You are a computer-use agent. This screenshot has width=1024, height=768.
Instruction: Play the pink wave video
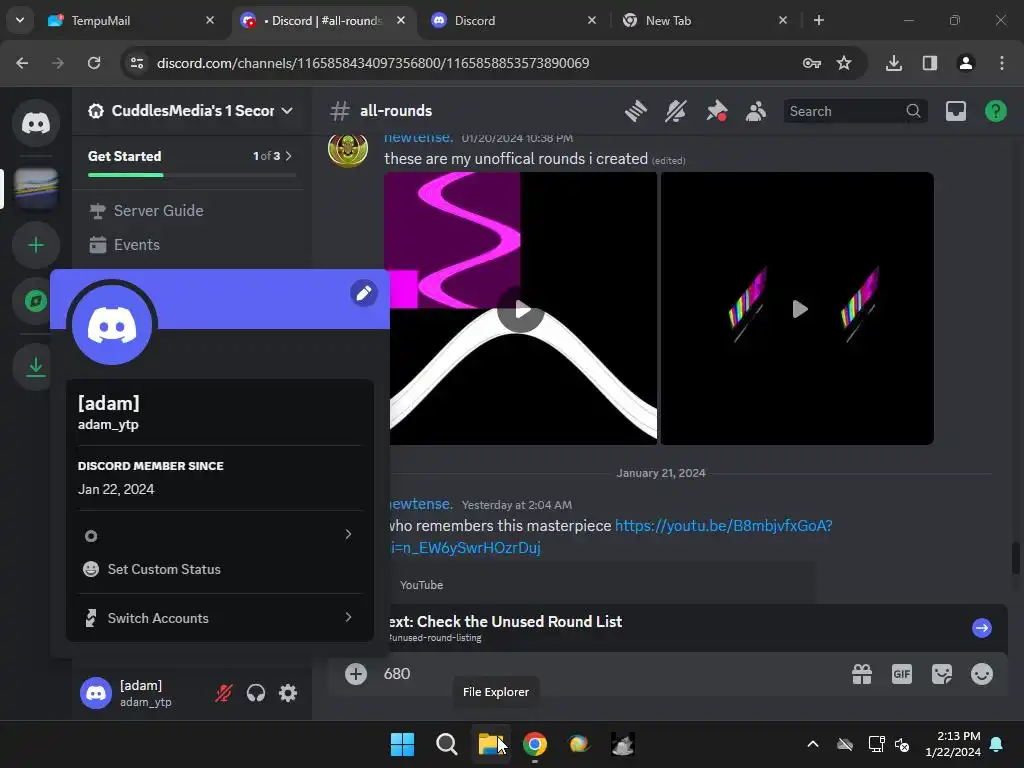tap(520, 310)
